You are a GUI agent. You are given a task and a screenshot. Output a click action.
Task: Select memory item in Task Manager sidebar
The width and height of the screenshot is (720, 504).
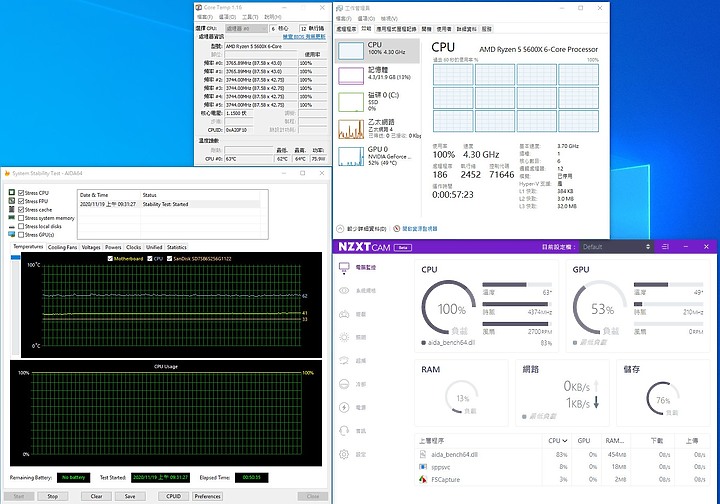point(377,75)
